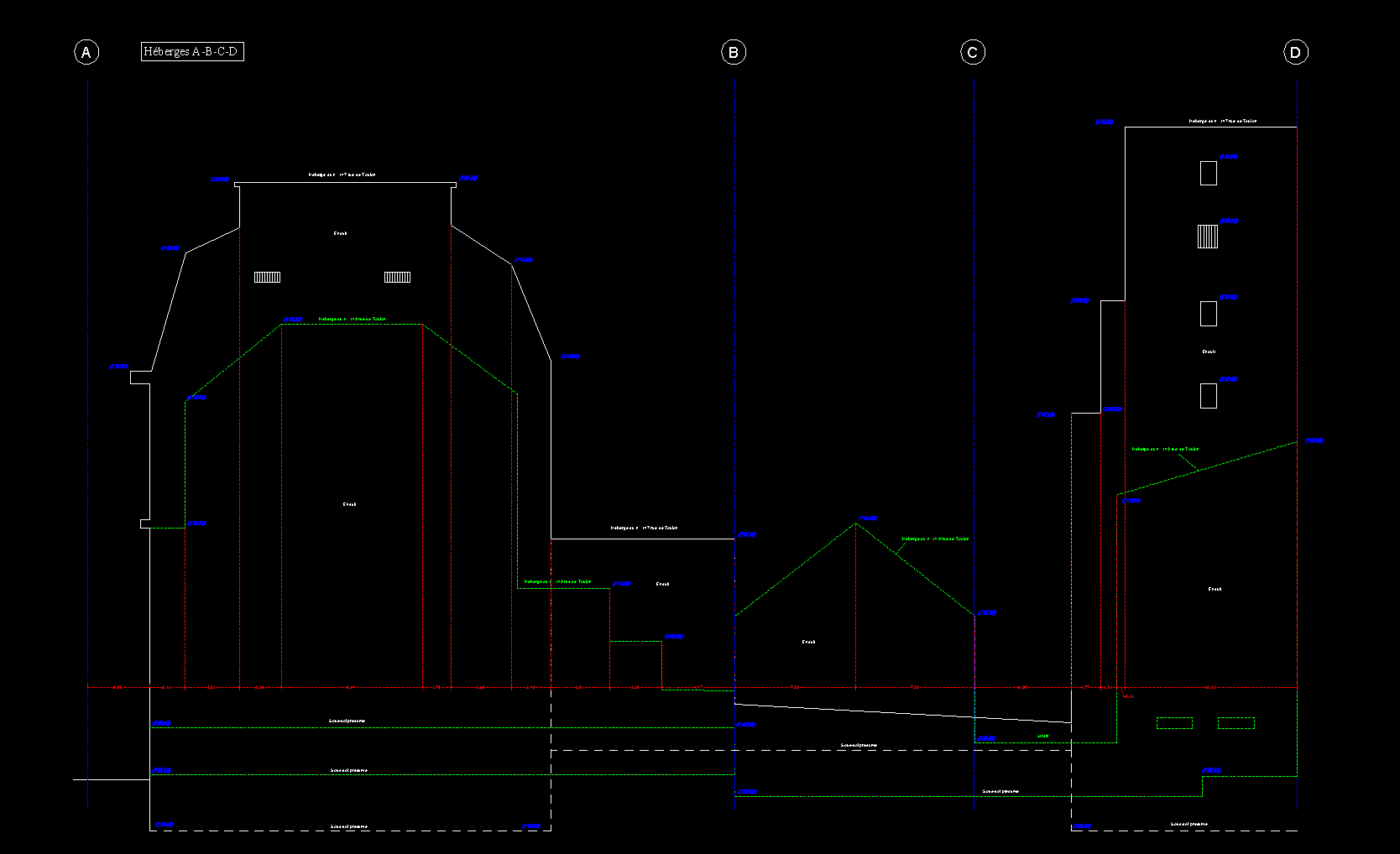Select the circled axis marker D

pos(1295,52)
